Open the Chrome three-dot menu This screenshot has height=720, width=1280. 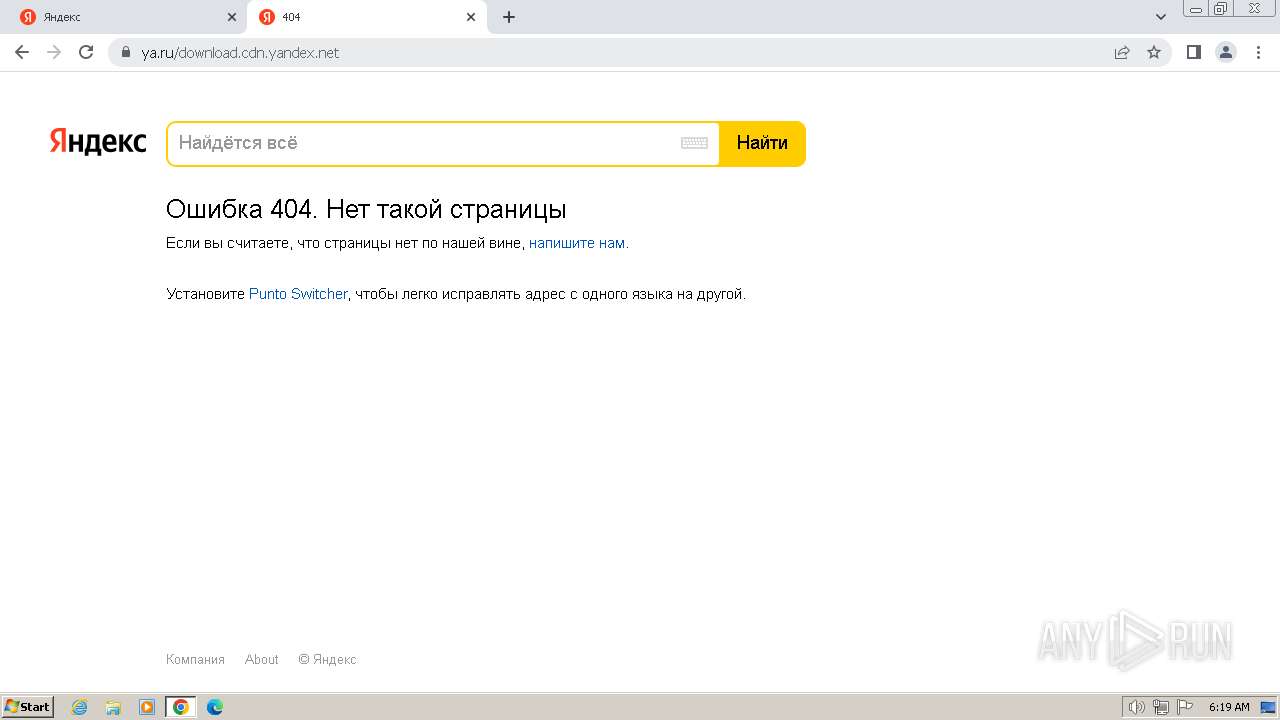(x=1258, y=52)
